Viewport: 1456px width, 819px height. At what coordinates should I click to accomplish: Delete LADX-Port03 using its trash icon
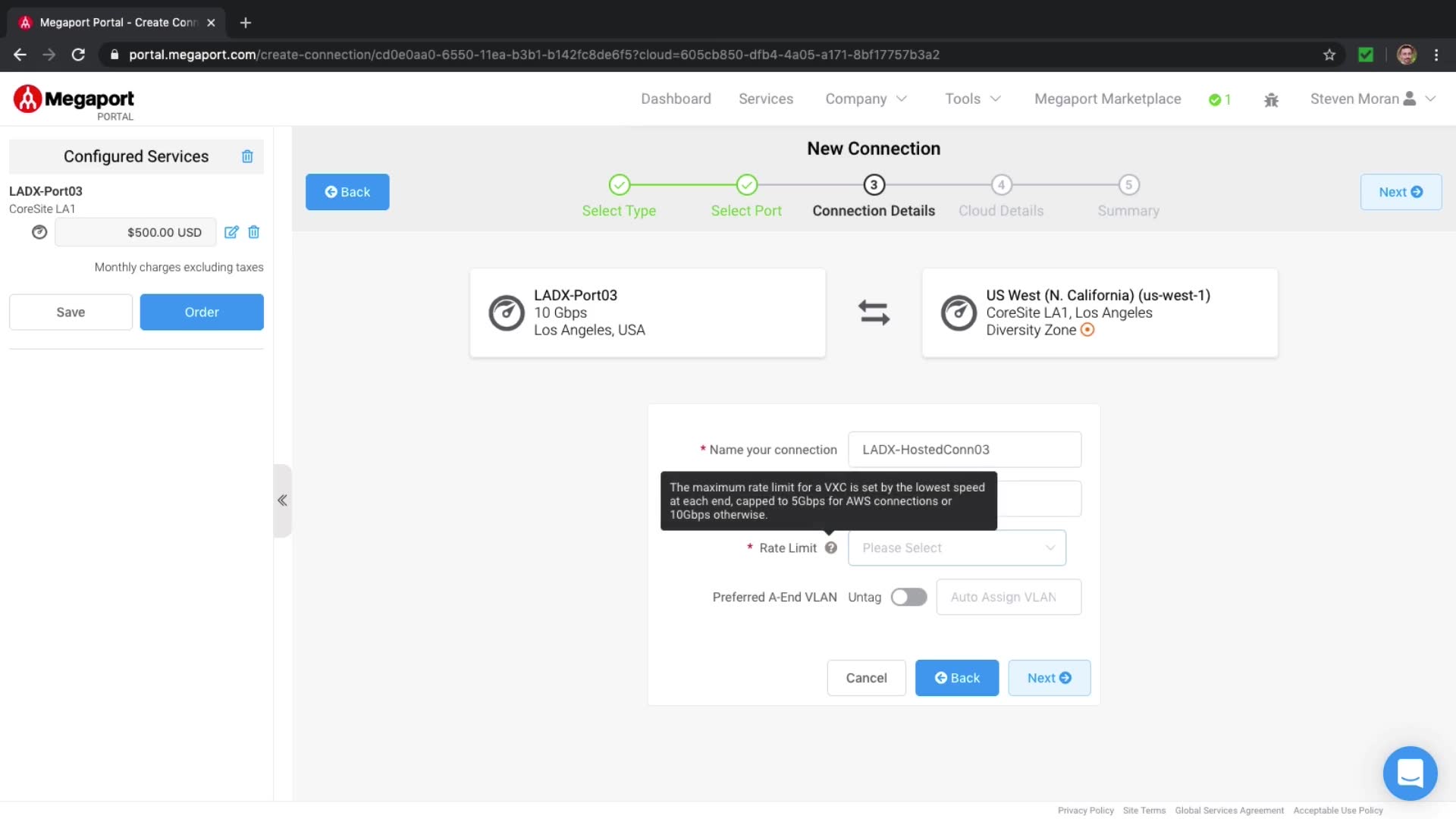[x=254, y=232]
